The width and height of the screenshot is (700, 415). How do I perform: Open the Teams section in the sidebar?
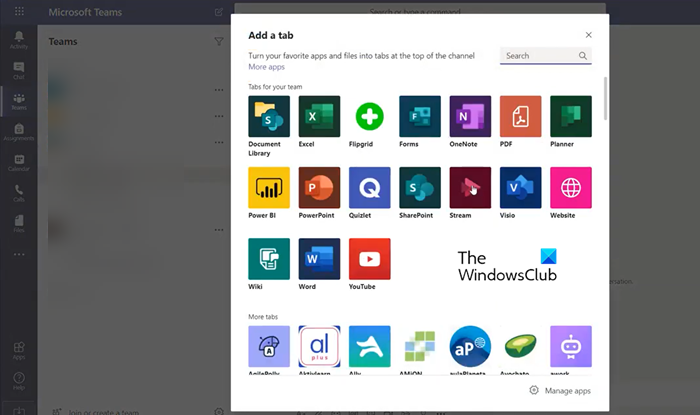pos(19,101)
